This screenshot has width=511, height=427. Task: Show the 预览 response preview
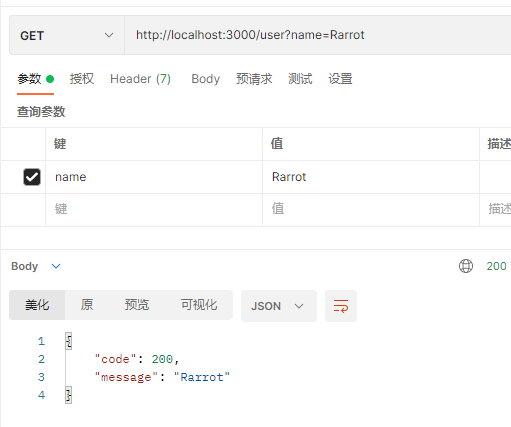tap(137, 305)
